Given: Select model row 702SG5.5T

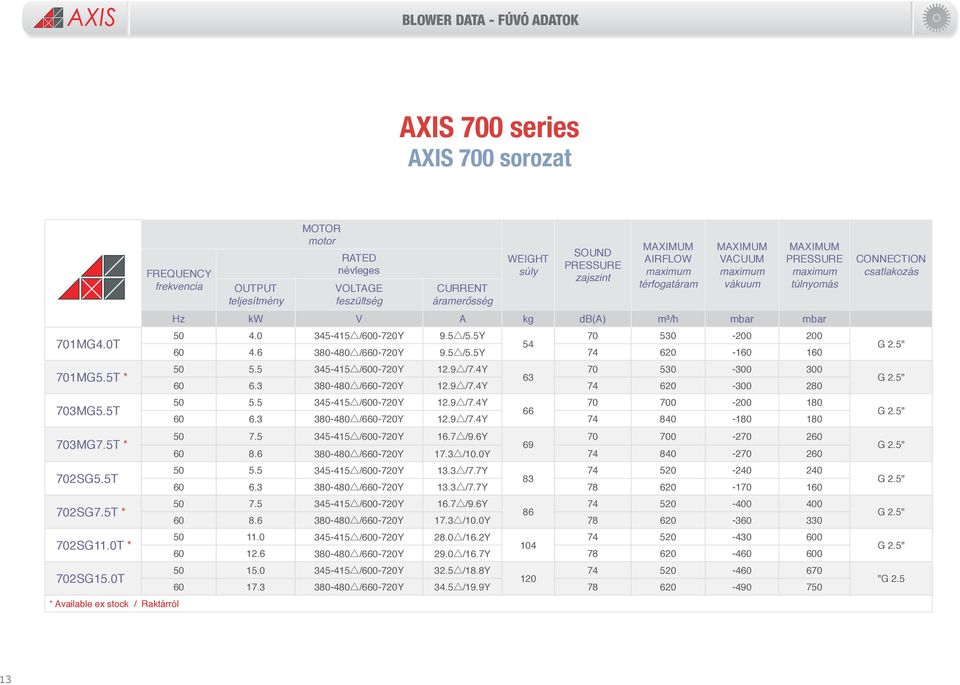Looking at the screenshot, I should [489, 479].
